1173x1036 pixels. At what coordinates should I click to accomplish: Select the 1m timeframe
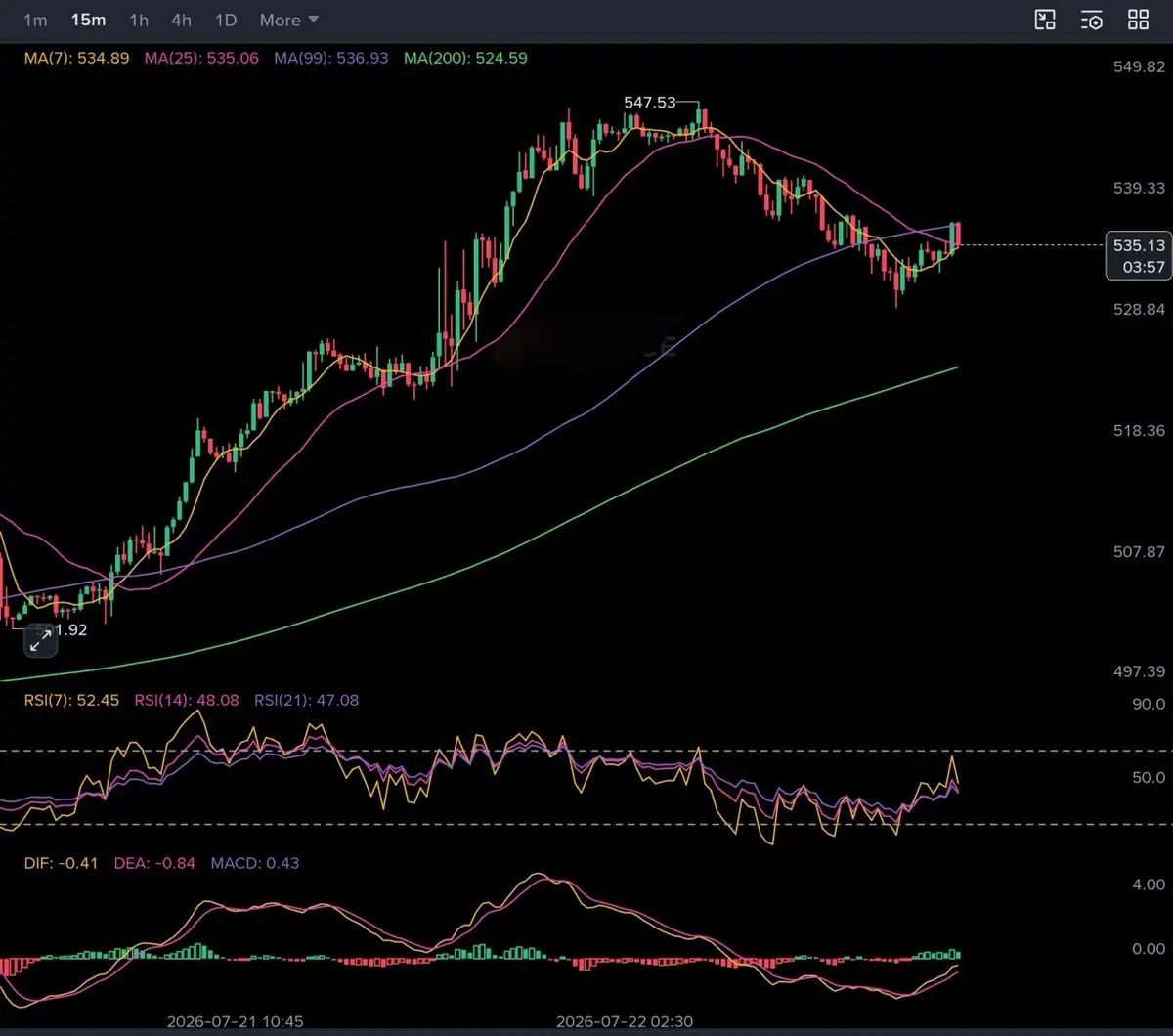[35, 20]
